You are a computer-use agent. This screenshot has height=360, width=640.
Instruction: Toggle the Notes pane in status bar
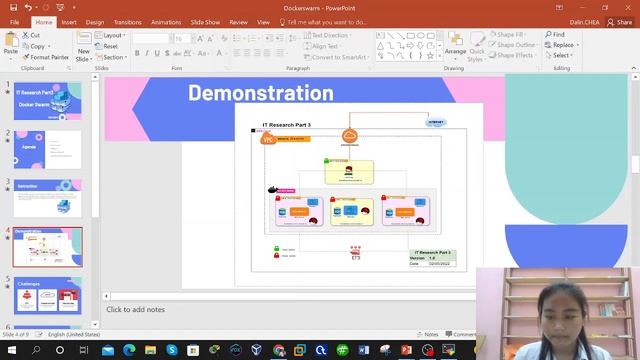tap(427, 334)
